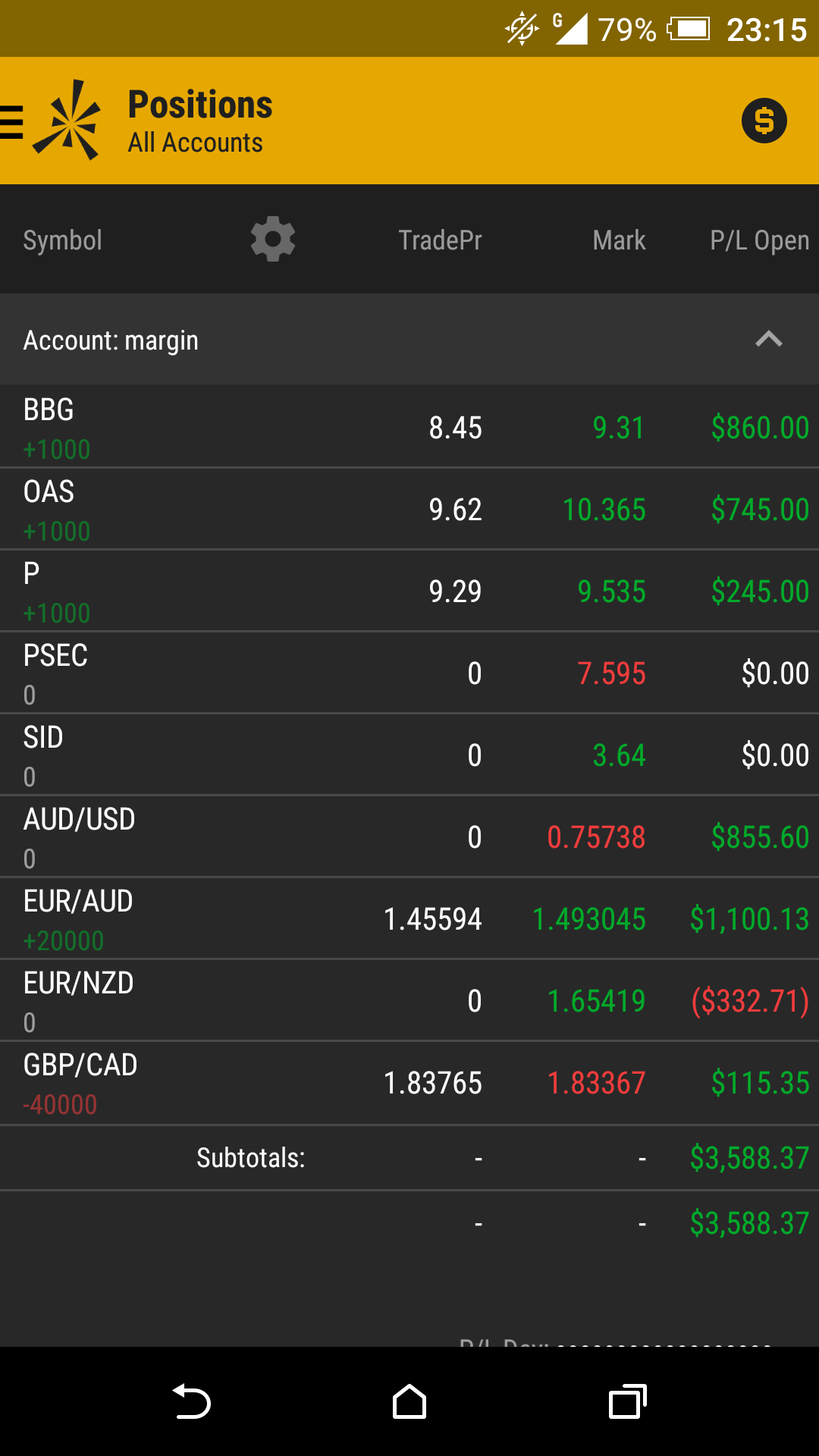
Task: Open the recent apps button
Action: 628,1401
